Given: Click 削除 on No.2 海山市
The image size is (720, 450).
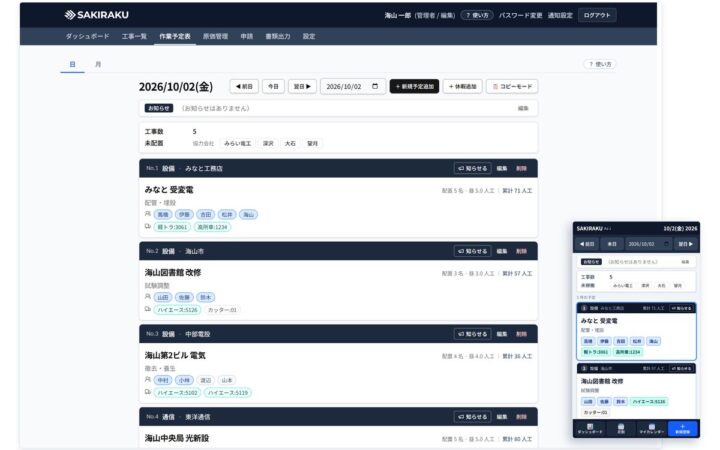Looking at the screenshot, I should 521,251.
